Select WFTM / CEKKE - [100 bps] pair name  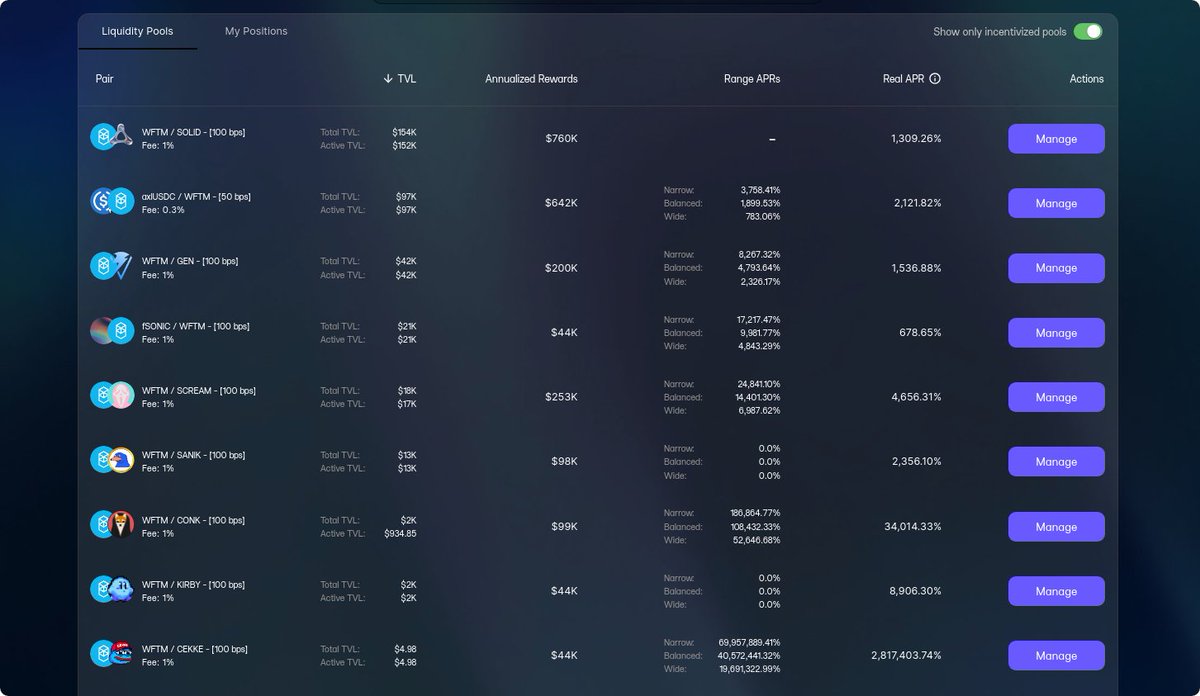(x=194, y=649)
